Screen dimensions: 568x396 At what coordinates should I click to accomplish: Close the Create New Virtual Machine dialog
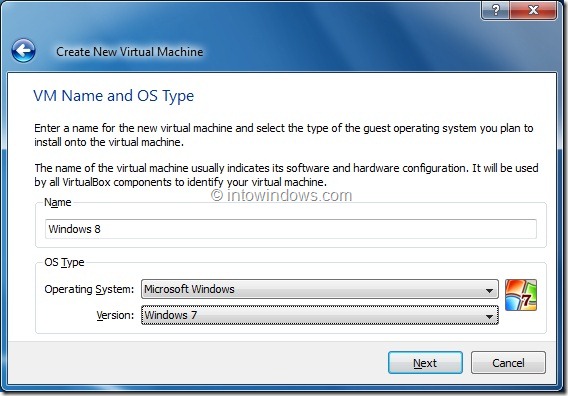533,10
